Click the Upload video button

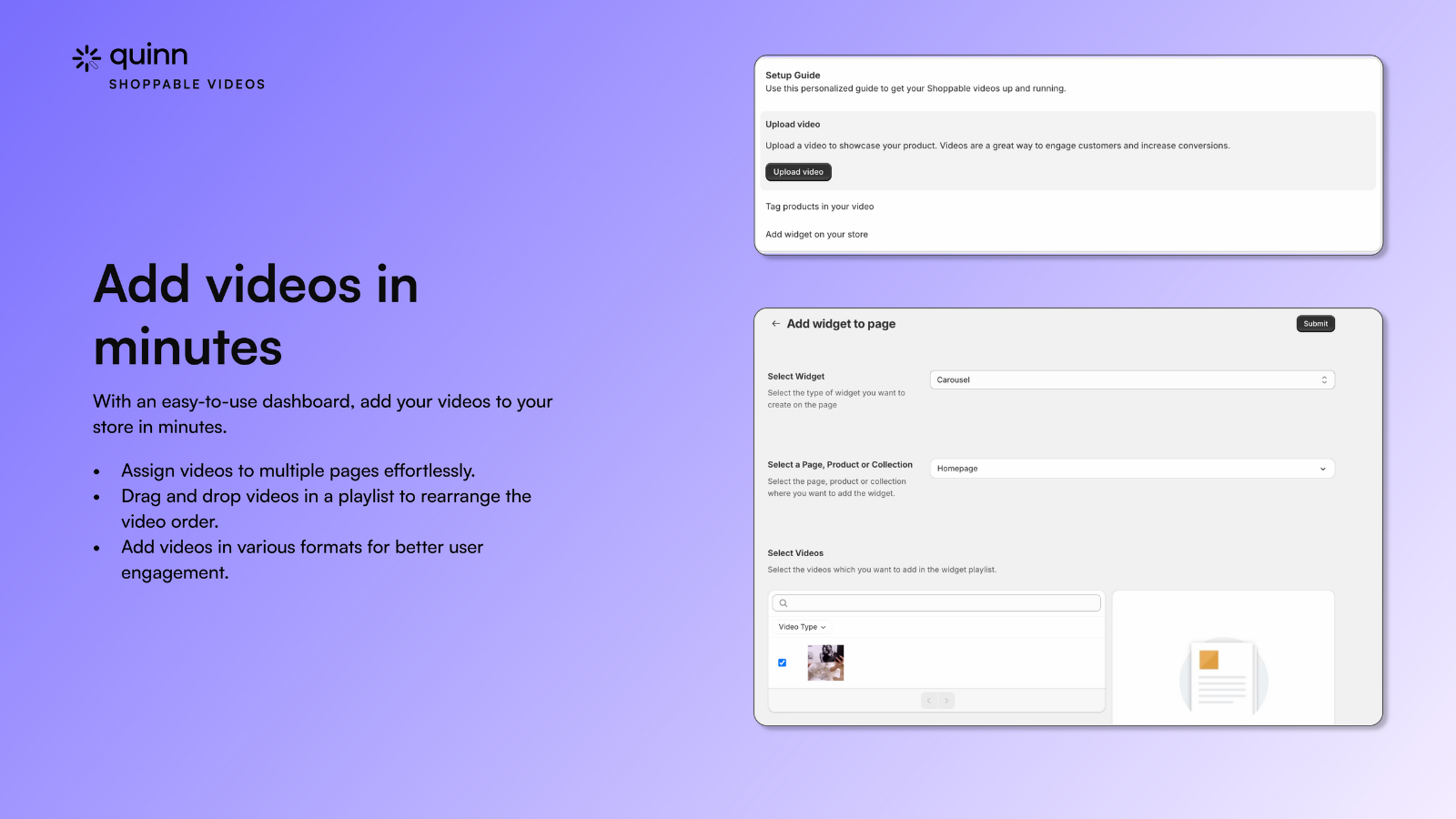point(798,172)
